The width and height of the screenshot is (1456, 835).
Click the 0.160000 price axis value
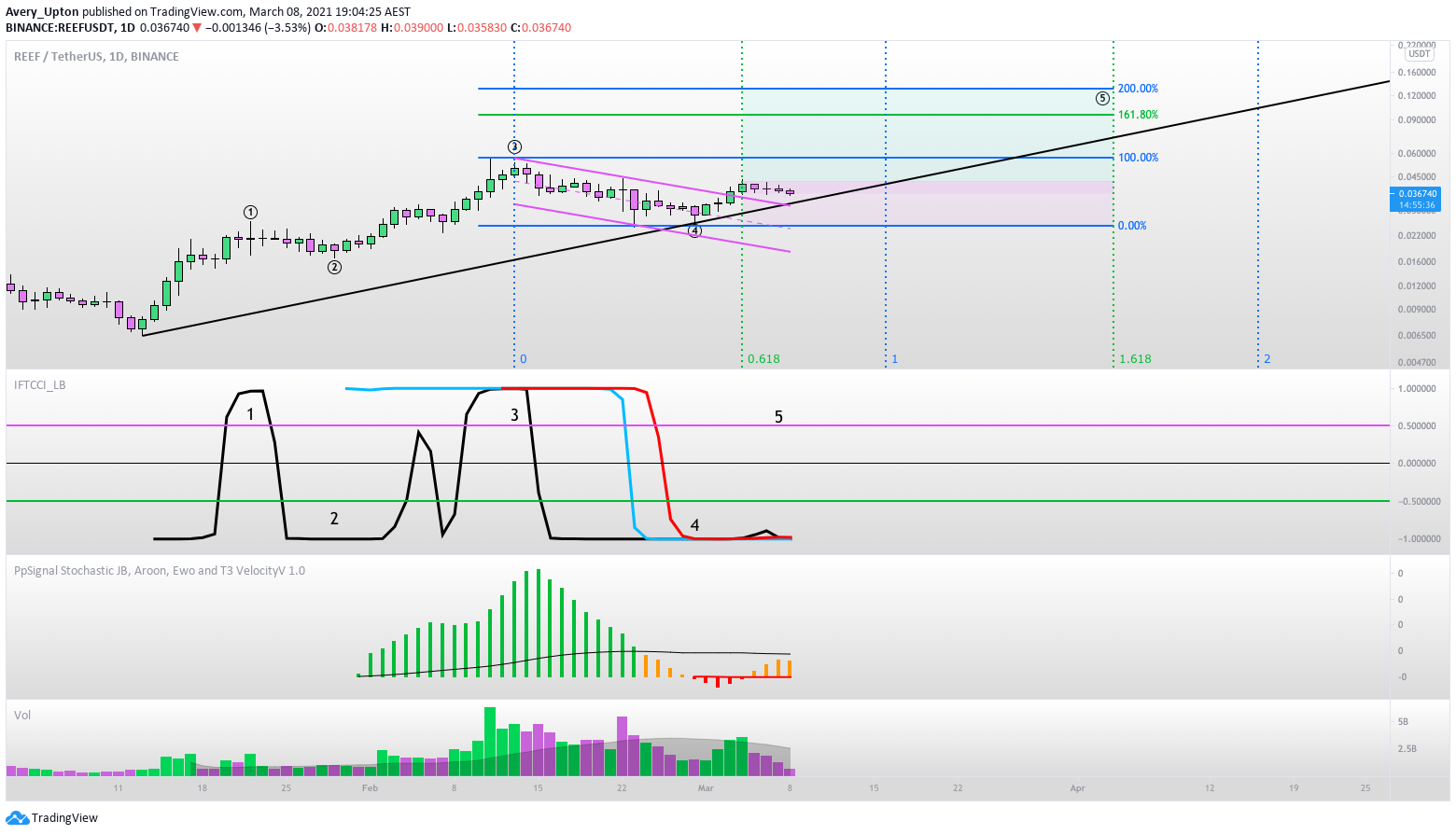(x=1417, y=72)
